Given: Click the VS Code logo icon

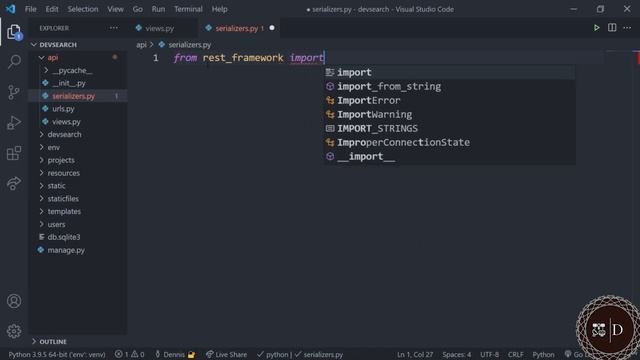Looking at the screenshot, I should 11,9.
